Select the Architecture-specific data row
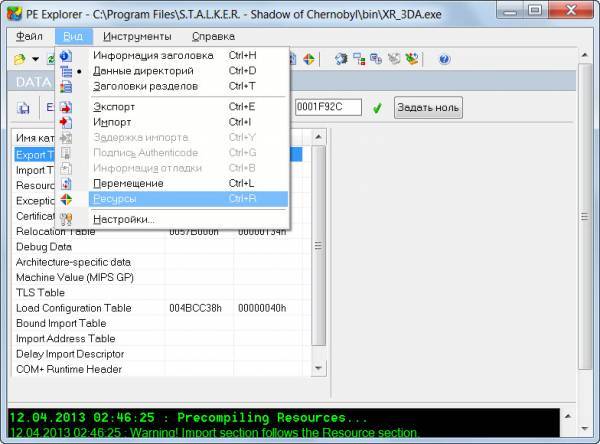Screen dimensions: 600x444 click(158, 262)
